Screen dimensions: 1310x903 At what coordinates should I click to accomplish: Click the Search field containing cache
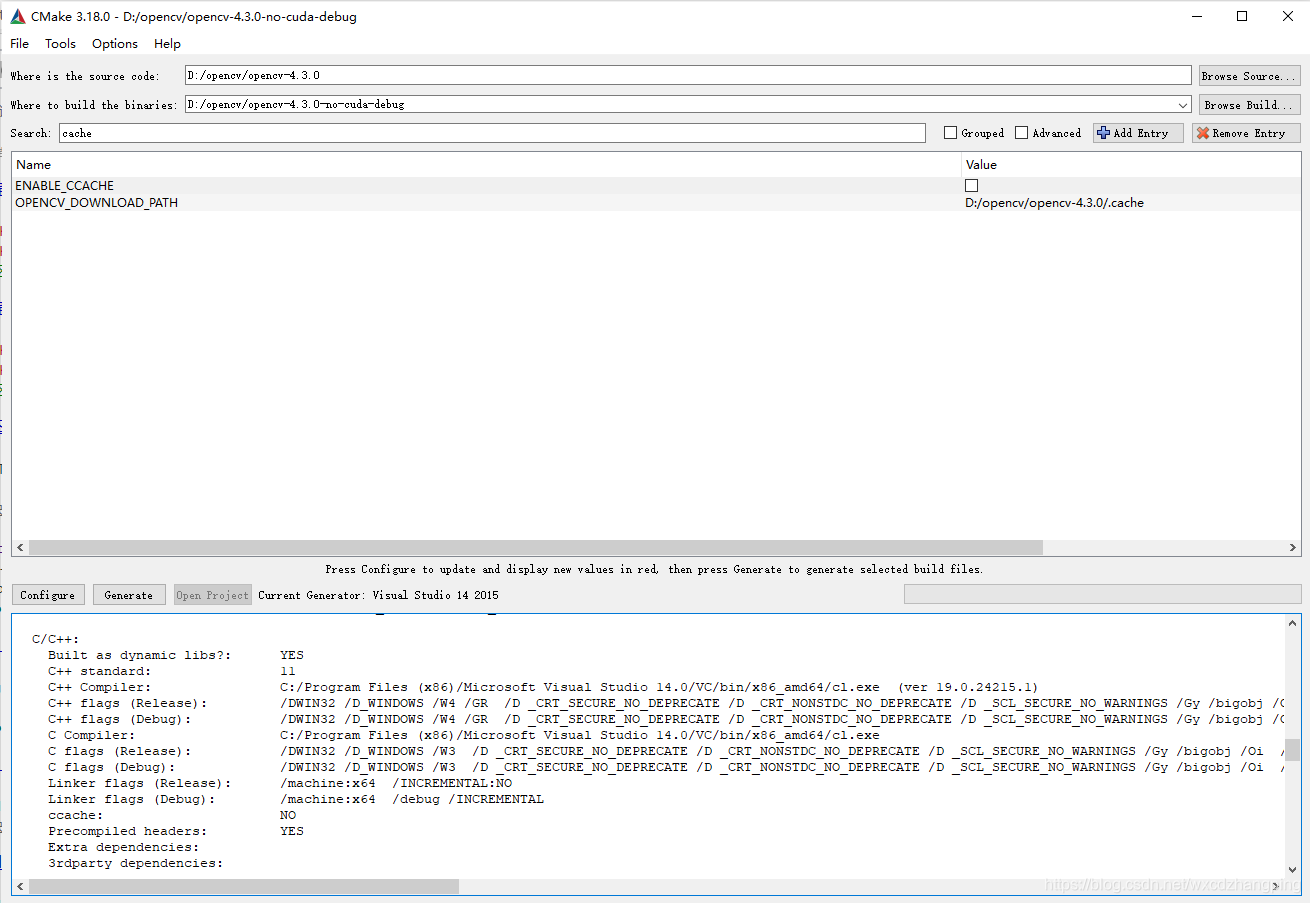[492, 133]
